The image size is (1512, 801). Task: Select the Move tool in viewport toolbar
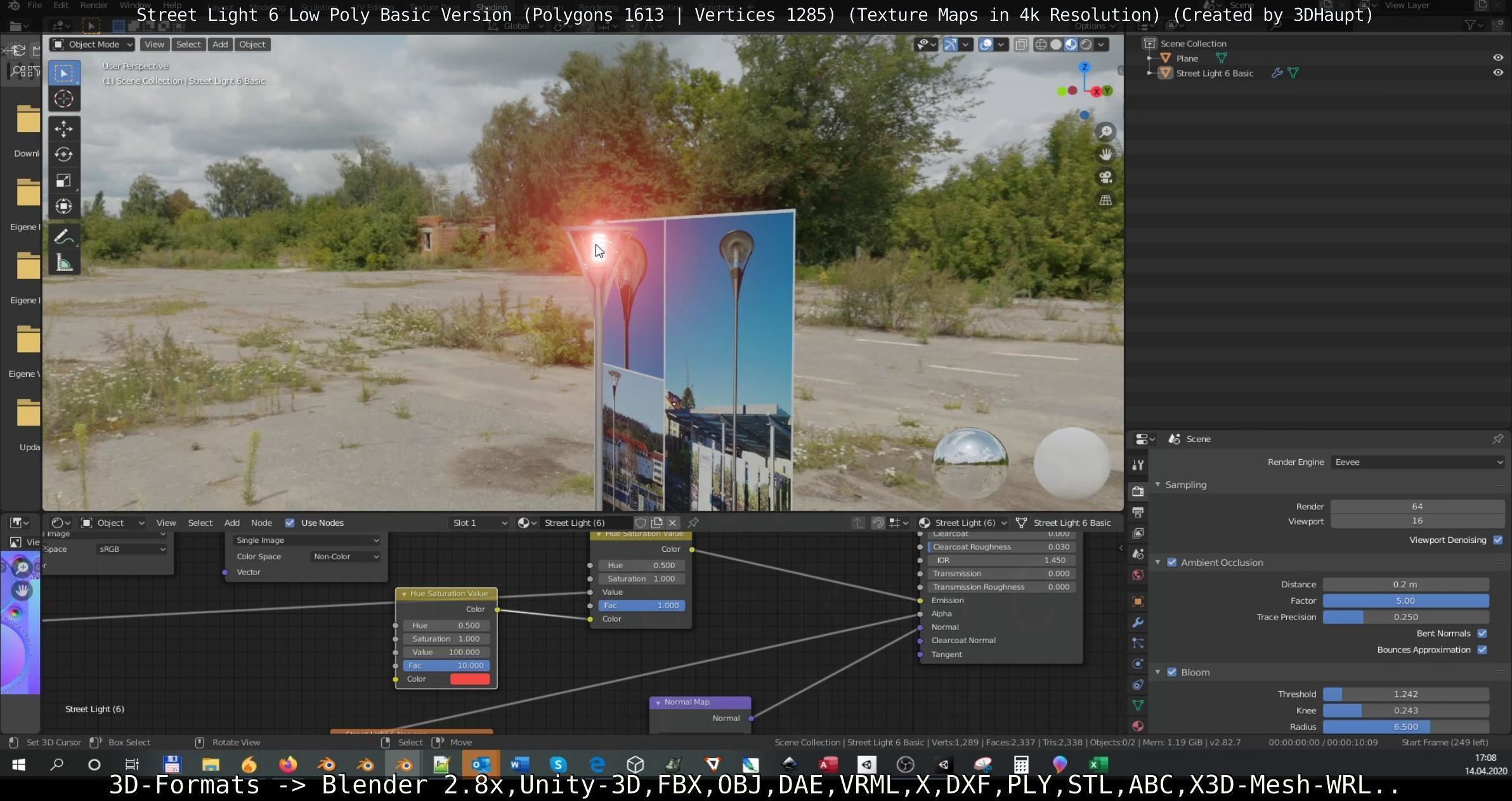point(63,129)
